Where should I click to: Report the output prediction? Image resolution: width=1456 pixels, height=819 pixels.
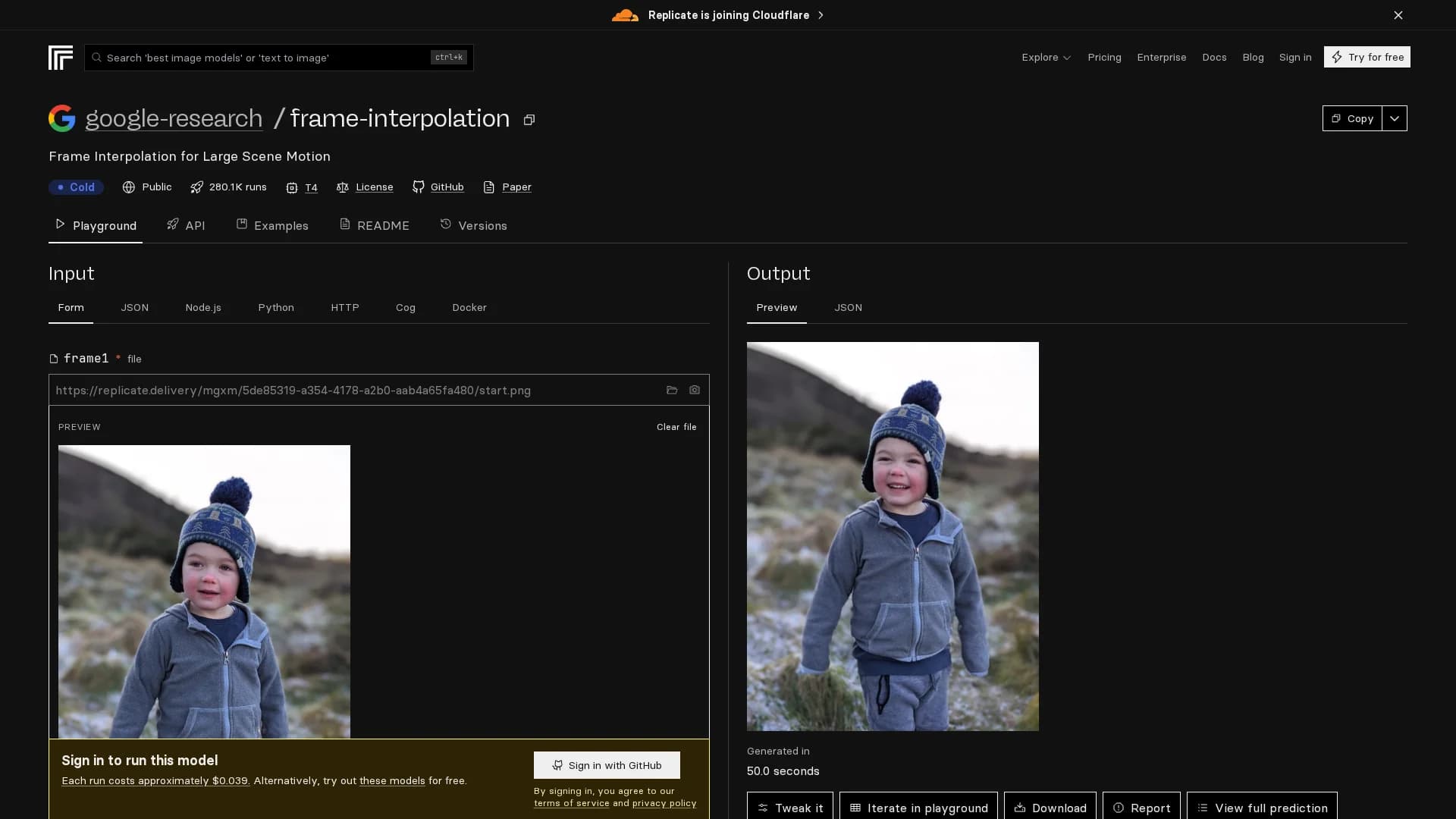pos(1141,807)
